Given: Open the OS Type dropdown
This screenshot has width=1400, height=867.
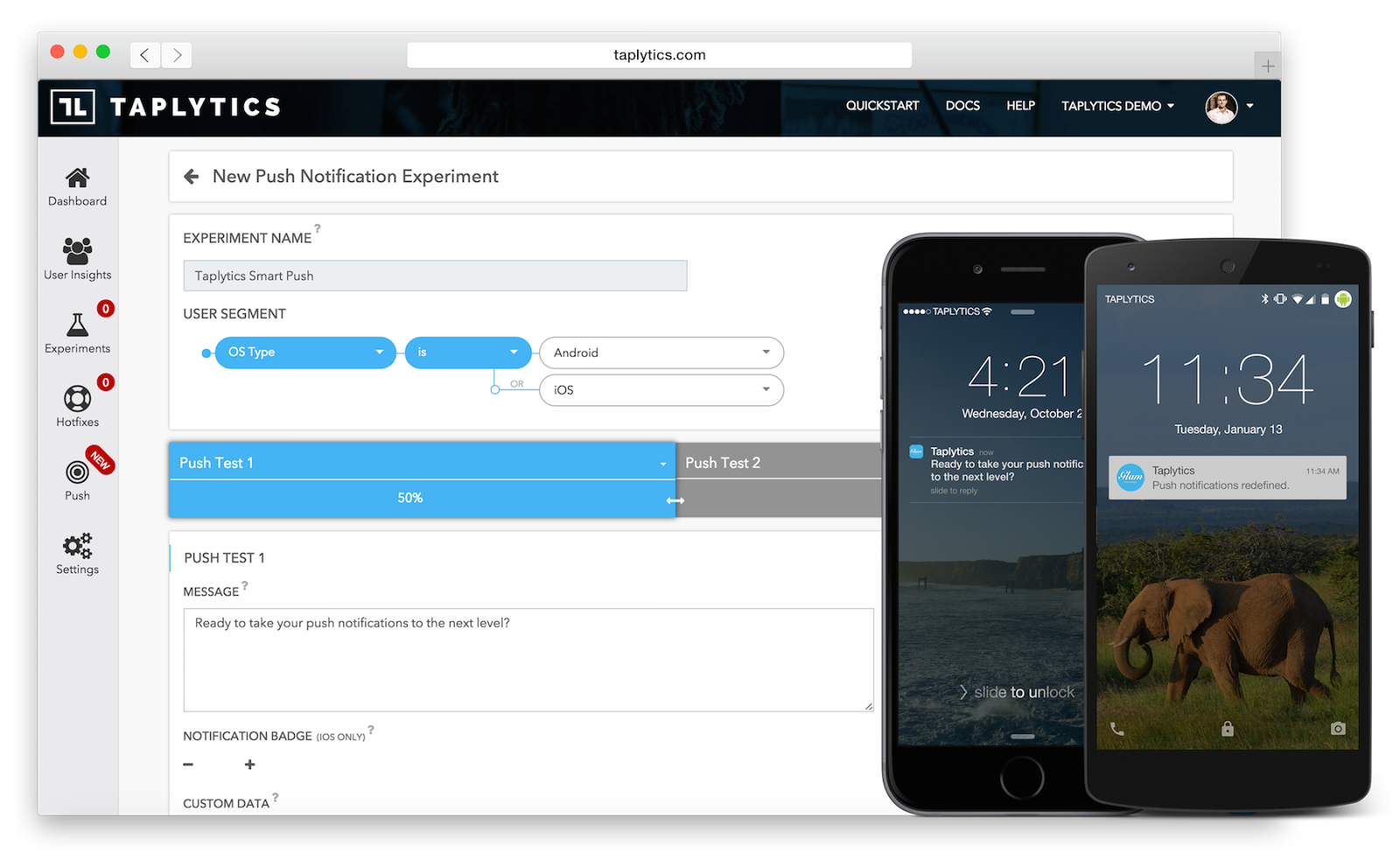Looking at the screenshot, I should [x=305, y=353].
